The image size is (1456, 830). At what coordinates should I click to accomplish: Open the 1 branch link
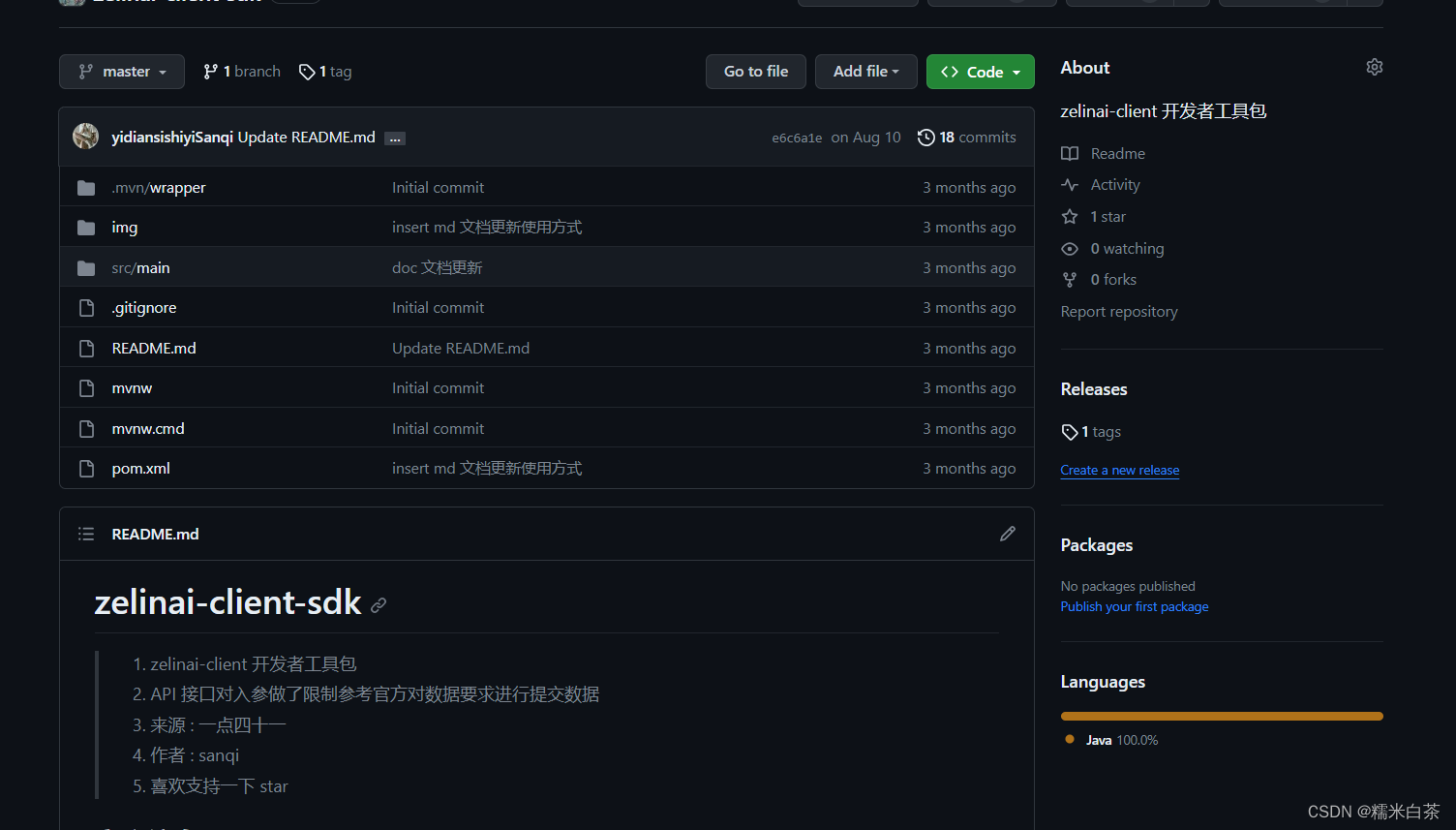242,72
